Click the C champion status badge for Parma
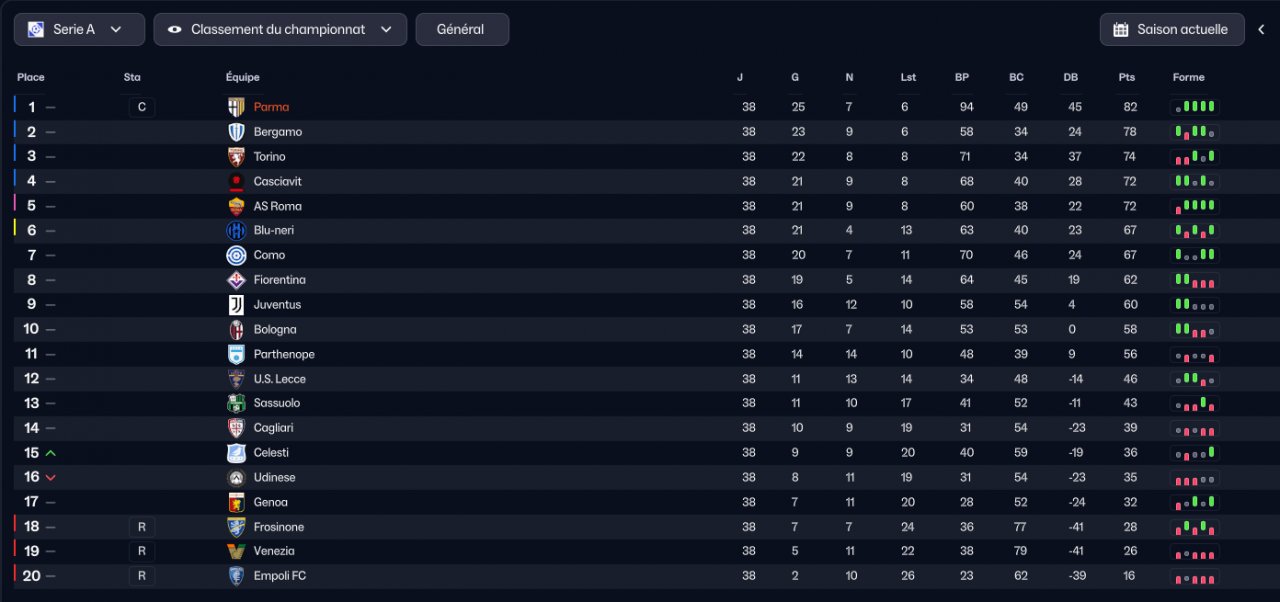Viewport: 1280px width, 602px height. [142, 107]
